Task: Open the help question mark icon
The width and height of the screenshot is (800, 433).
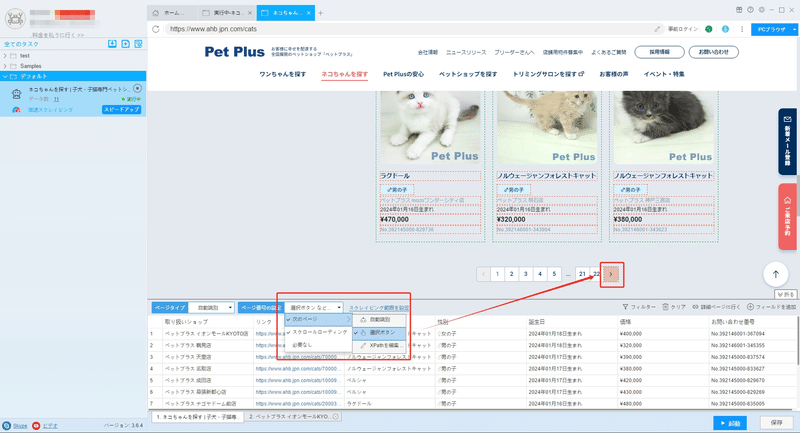Action: point(750,10)
